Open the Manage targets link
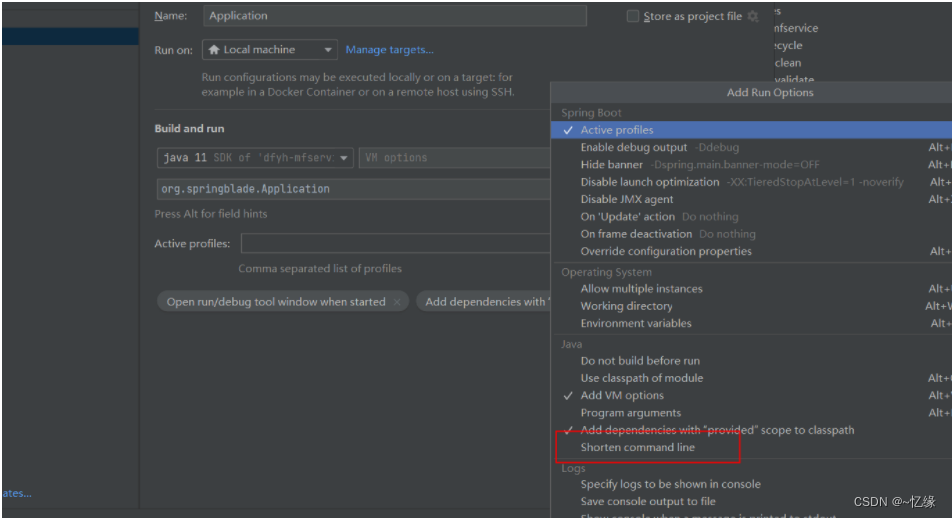The height and width of the screenshot is (518, 952). pyautogui.click(x=389, y=50)
